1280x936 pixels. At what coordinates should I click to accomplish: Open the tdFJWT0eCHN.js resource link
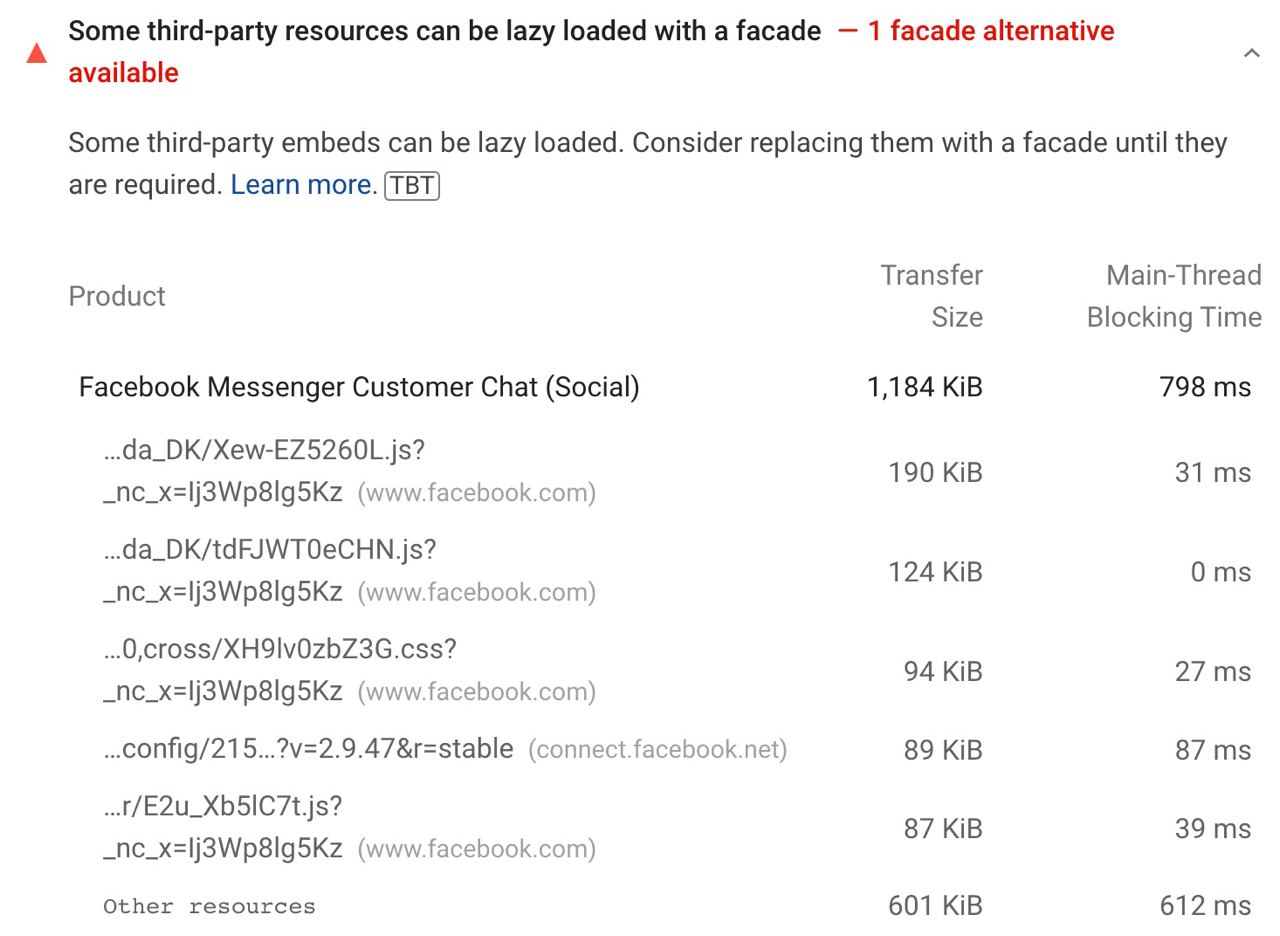270,570
